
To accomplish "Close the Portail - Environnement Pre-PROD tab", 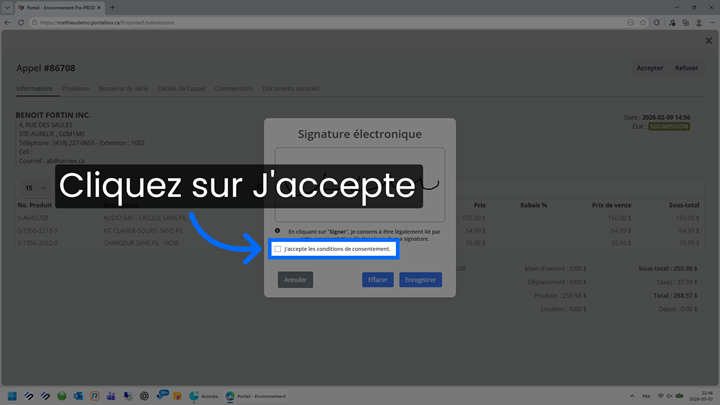I will 99,8.
